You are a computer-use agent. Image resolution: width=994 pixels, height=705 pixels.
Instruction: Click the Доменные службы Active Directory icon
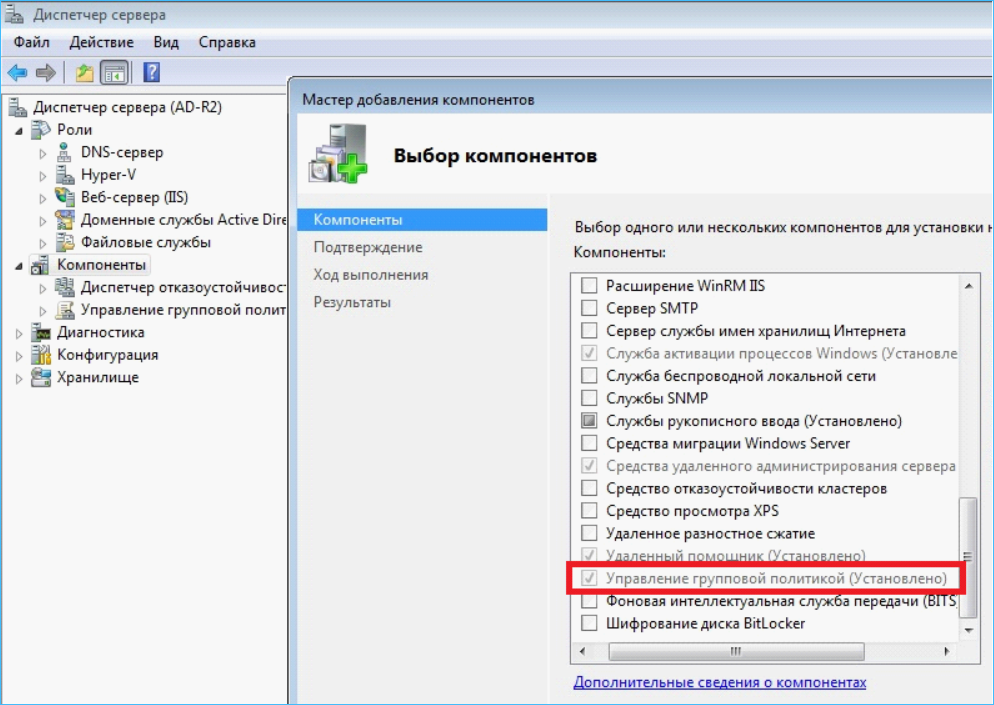point(65,219)
